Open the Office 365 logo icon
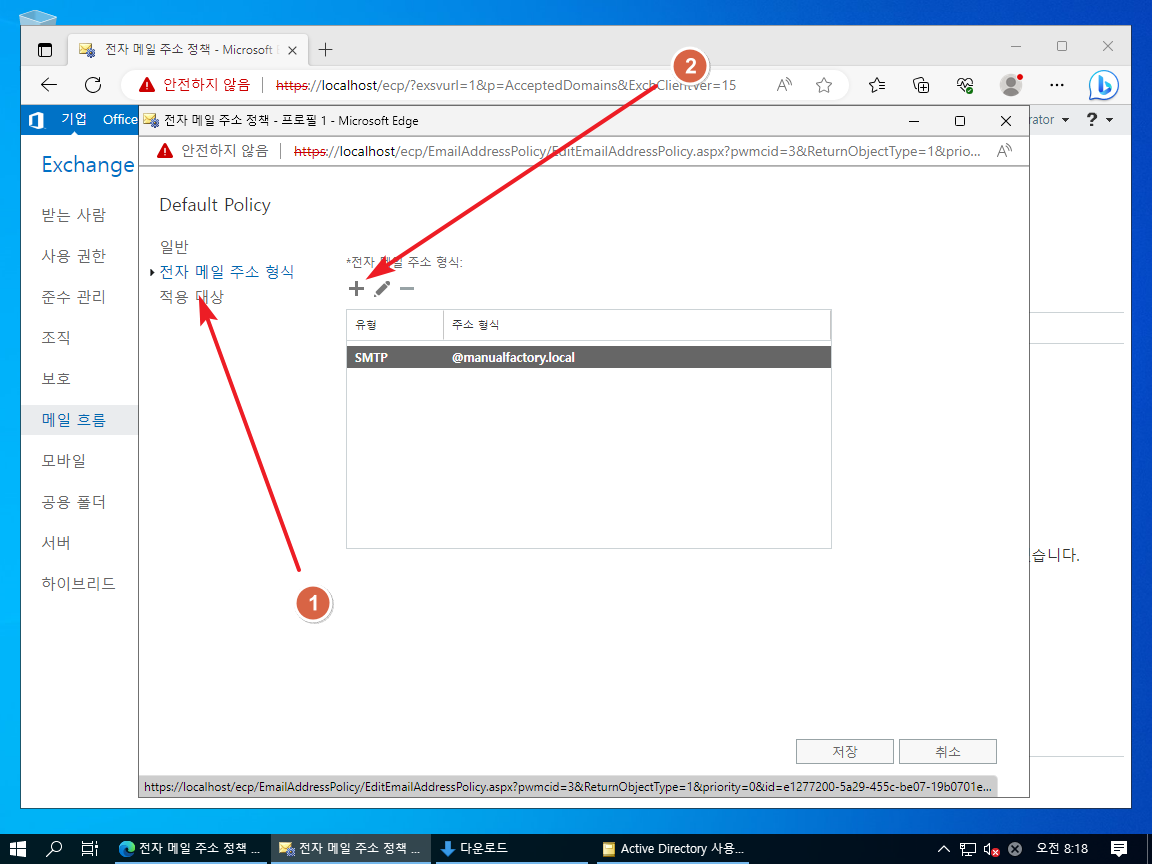The image size is (1152, 864). pyautogui.click(x=37, y=120)
